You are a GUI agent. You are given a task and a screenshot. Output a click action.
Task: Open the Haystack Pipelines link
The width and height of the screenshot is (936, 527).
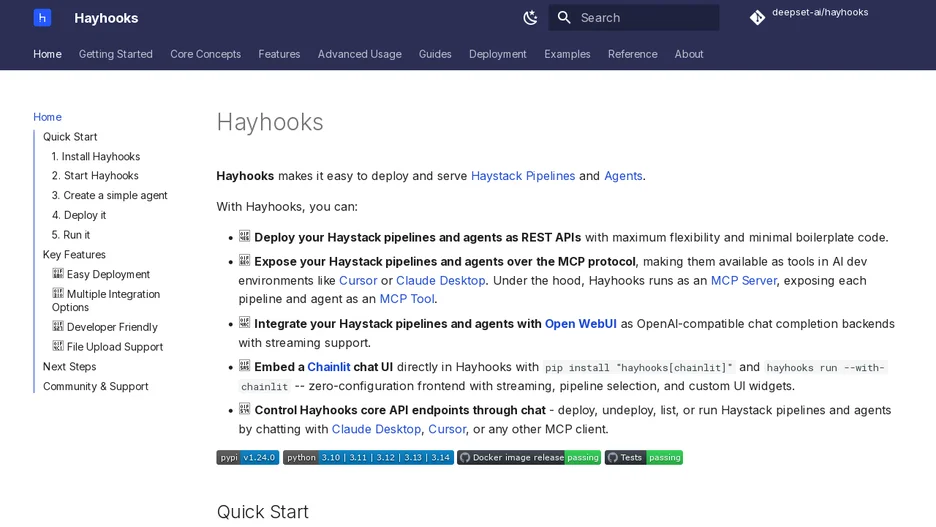point(523,175)
